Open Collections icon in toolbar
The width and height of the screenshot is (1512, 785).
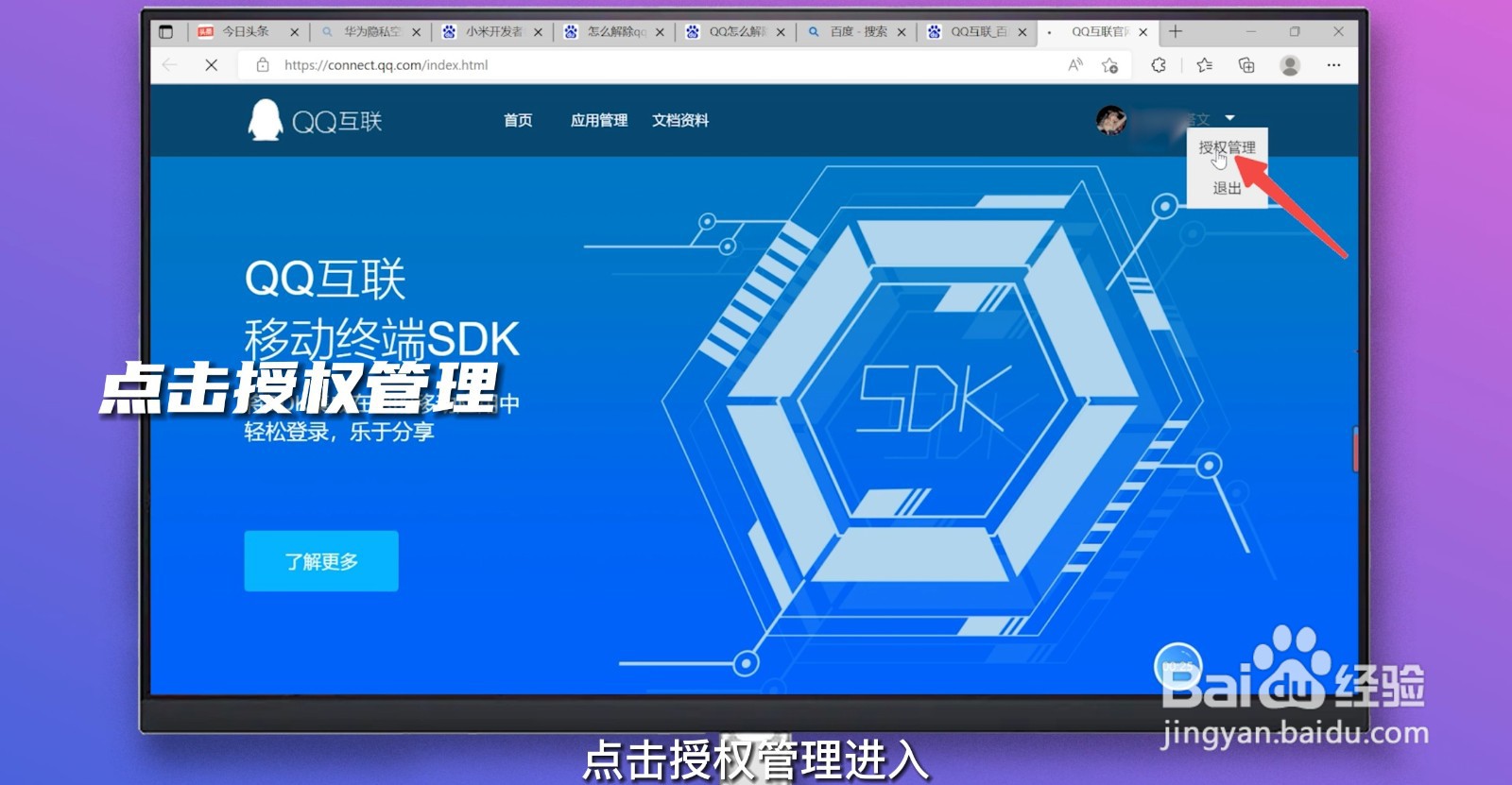(1246, 65)
